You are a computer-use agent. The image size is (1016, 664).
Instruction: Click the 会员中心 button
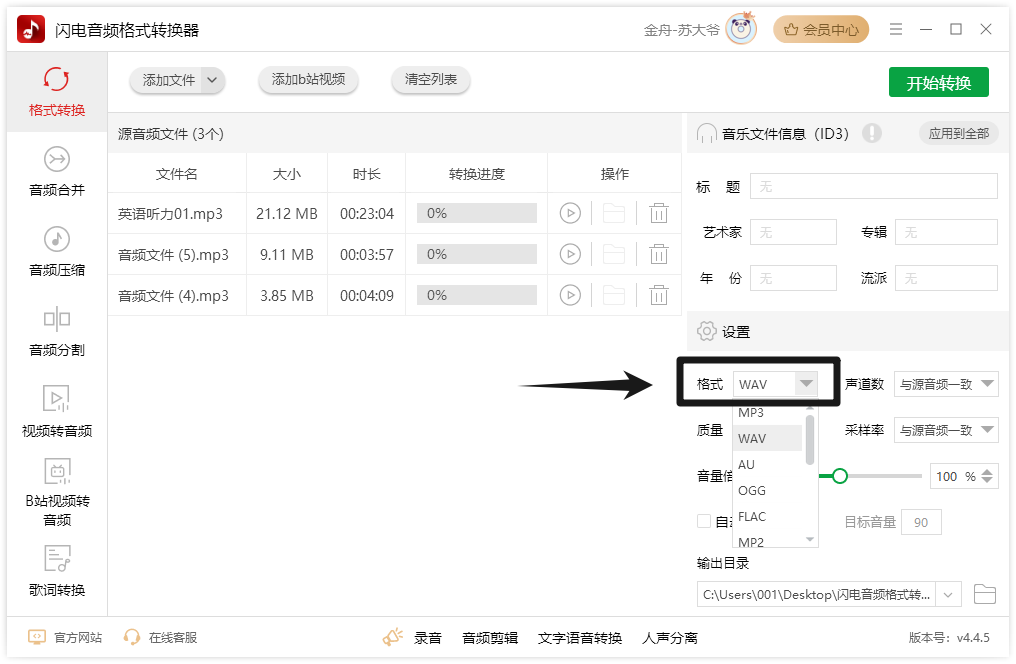click(821, 29)
